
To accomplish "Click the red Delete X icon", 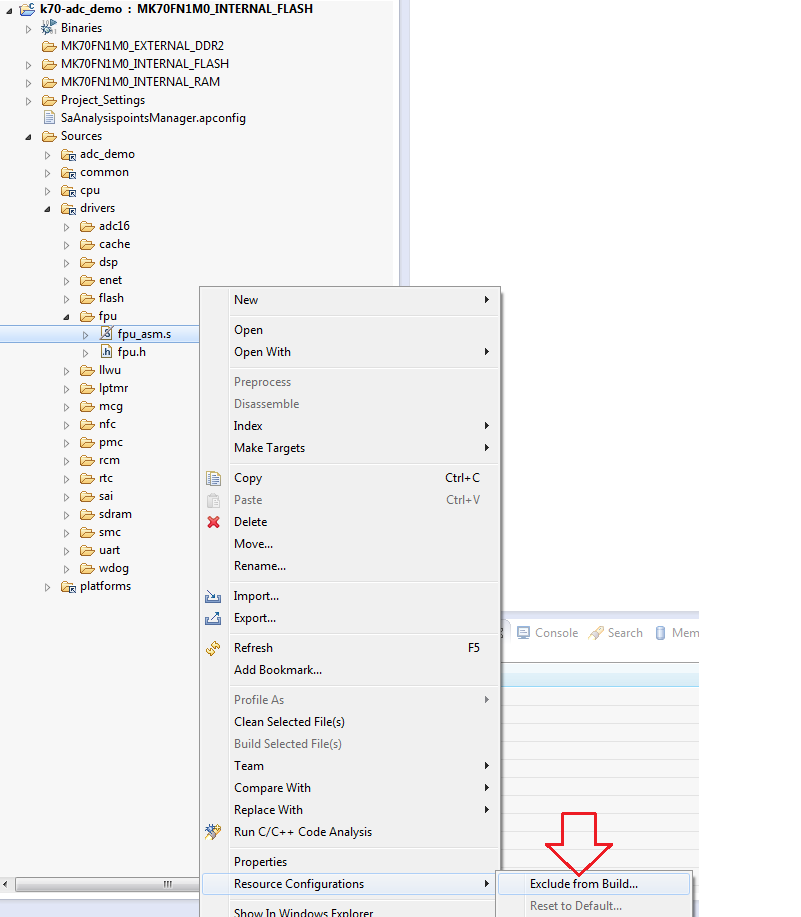I will click(213, 522).
